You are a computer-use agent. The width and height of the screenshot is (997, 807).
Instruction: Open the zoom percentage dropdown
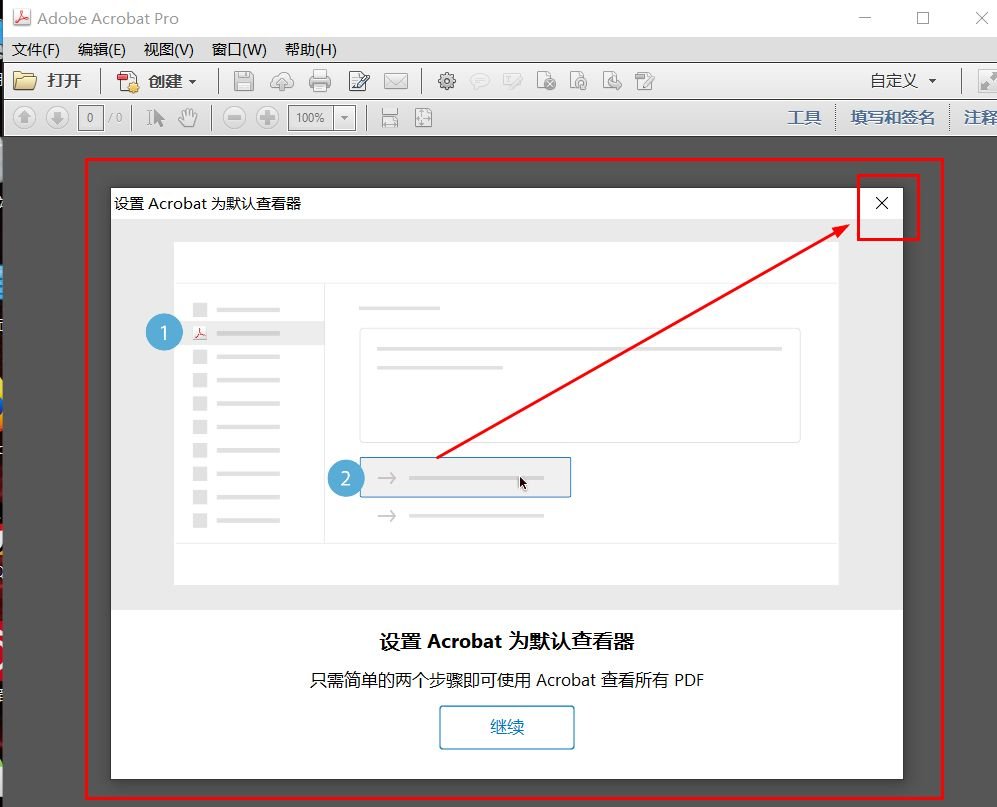344,118
